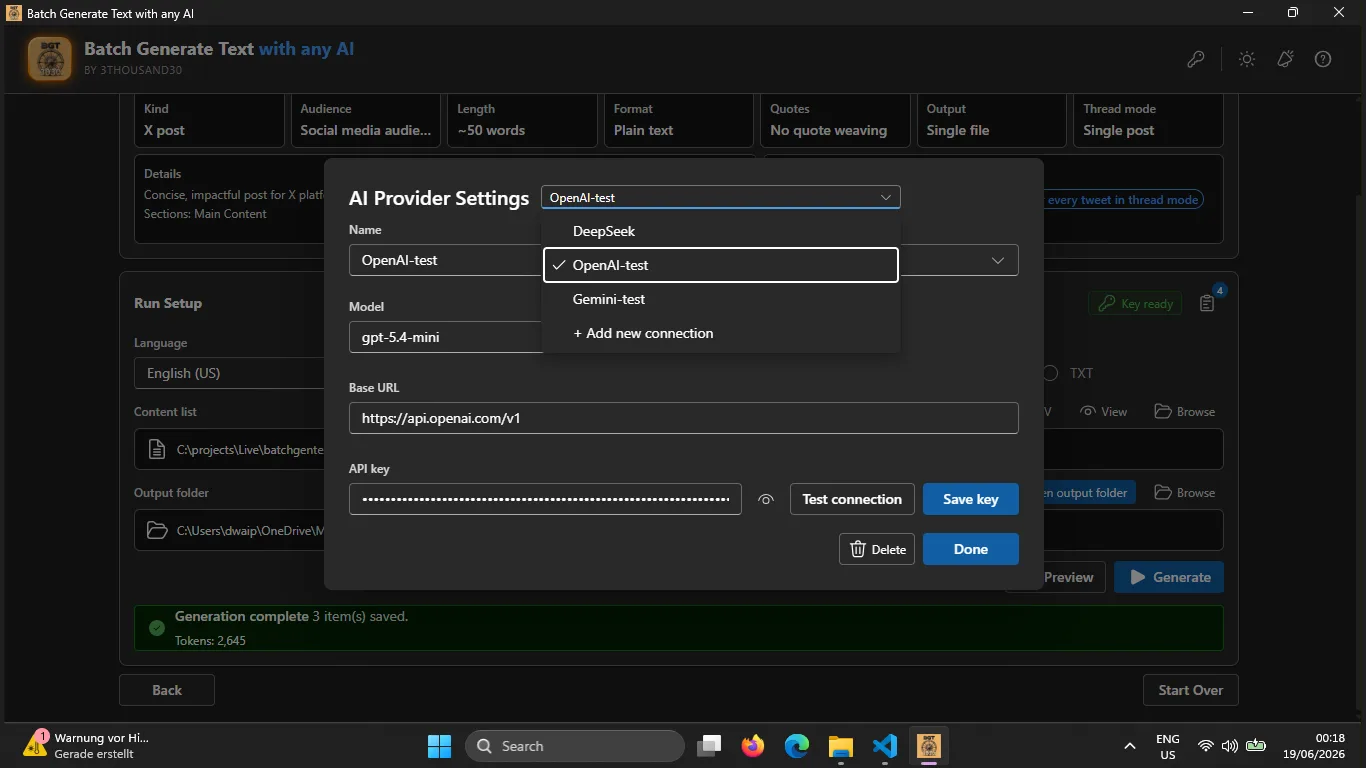Screen dimensions: 1366x768
Task: Click the API key masked field
Action: click(545, 499)
